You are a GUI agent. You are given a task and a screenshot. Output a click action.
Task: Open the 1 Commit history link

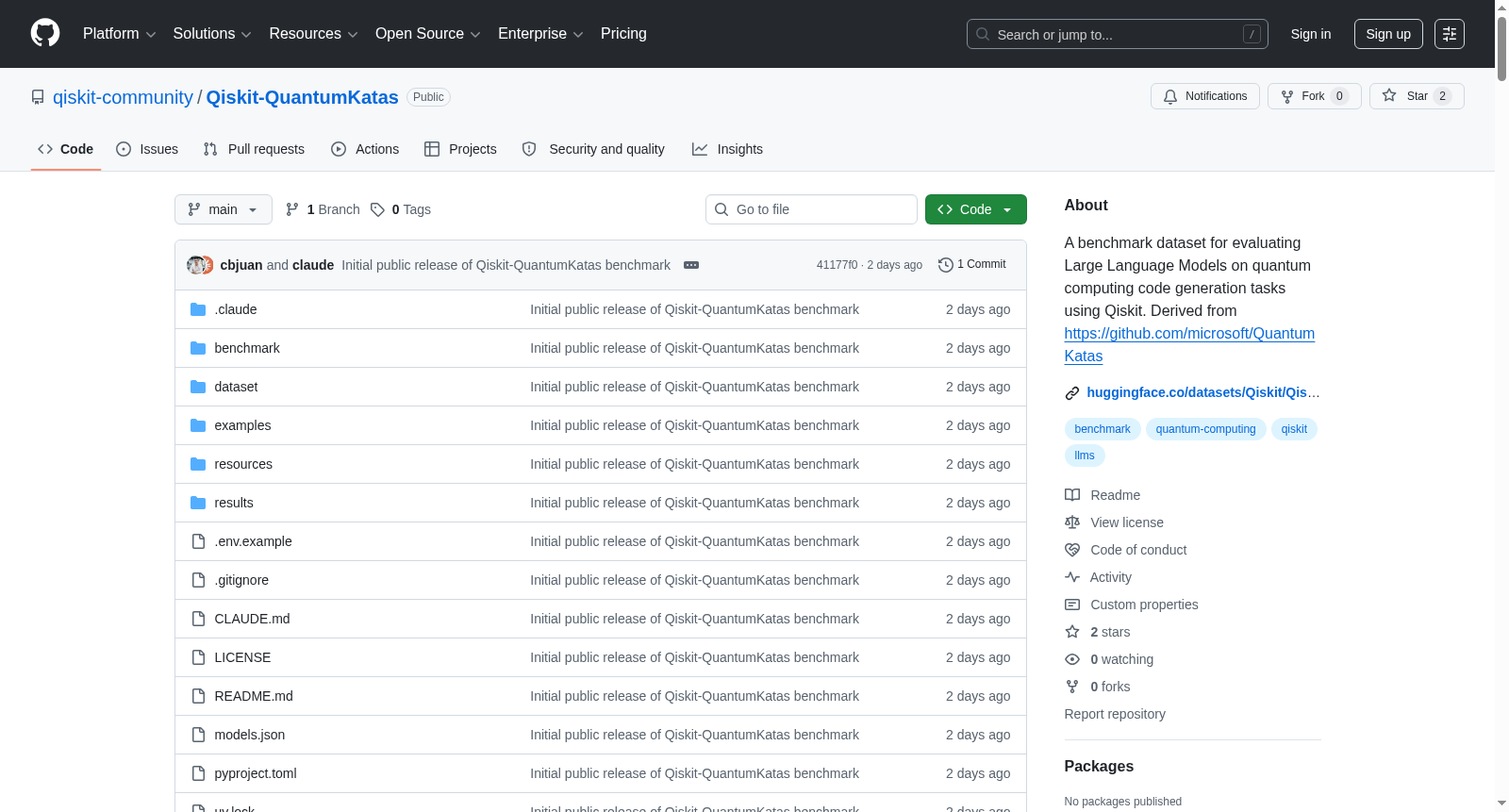(x=972, y=265)
